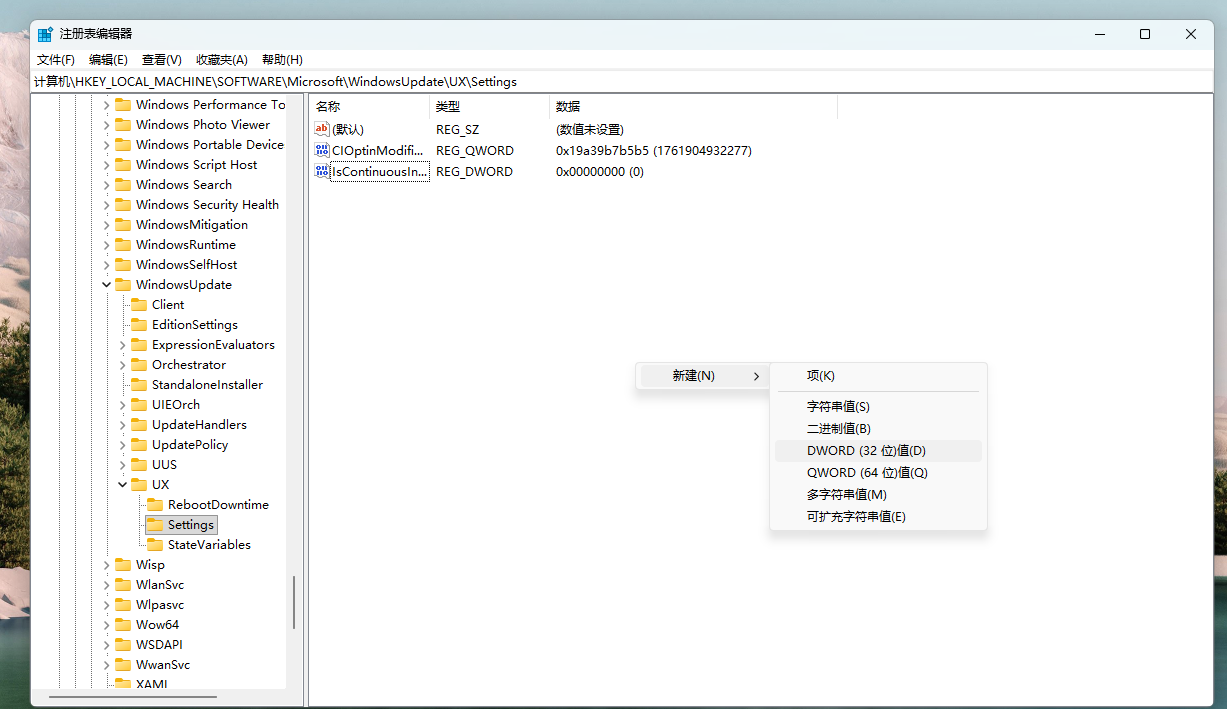The height and width of the screenshot is (709, 1227).
Task: Open the 帮助(H) menu
Action: pyautogui.click(x=282, y=60)
